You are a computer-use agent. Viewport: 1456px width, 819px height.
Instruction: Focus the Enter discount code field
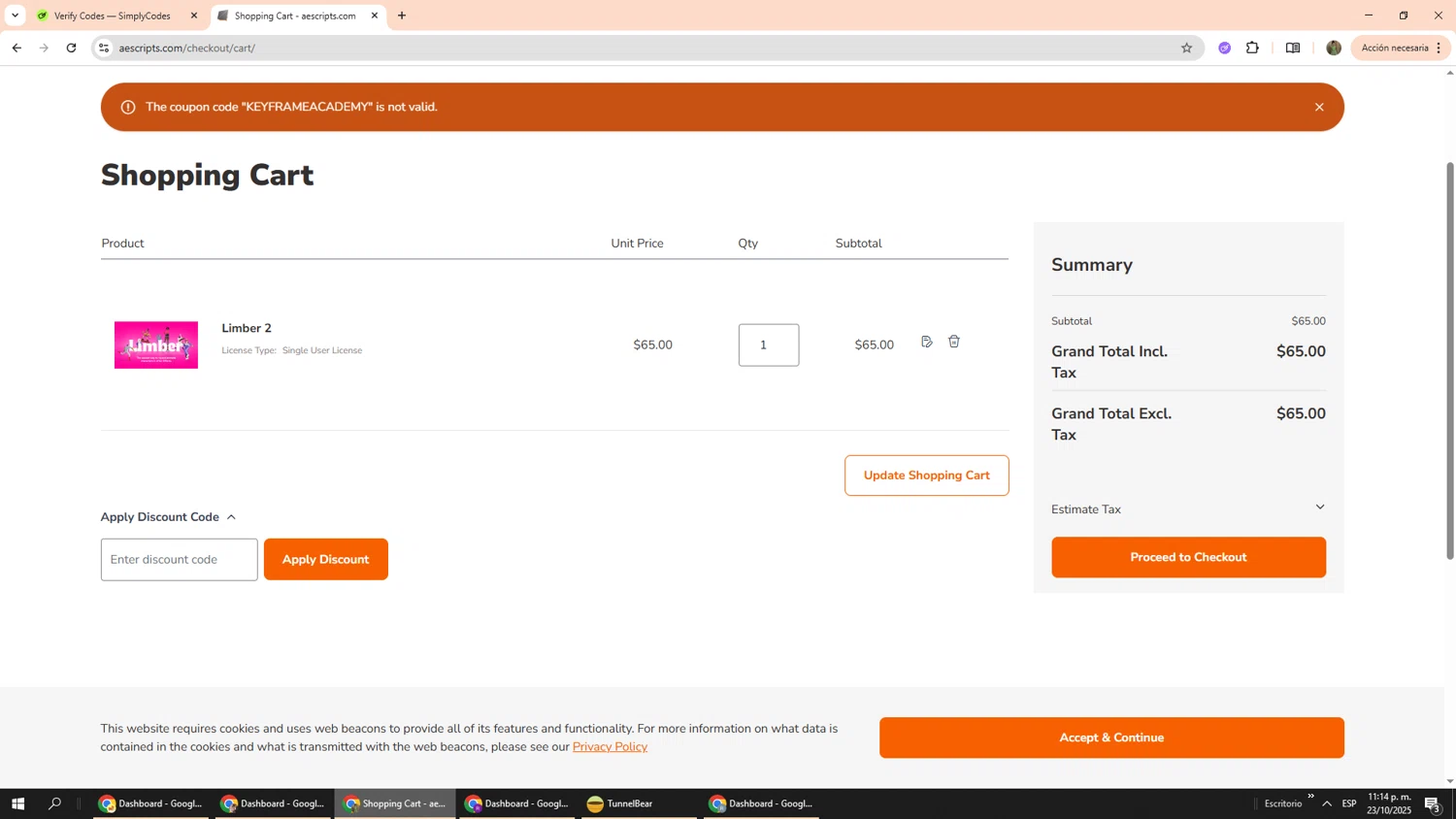click(180, 560)
